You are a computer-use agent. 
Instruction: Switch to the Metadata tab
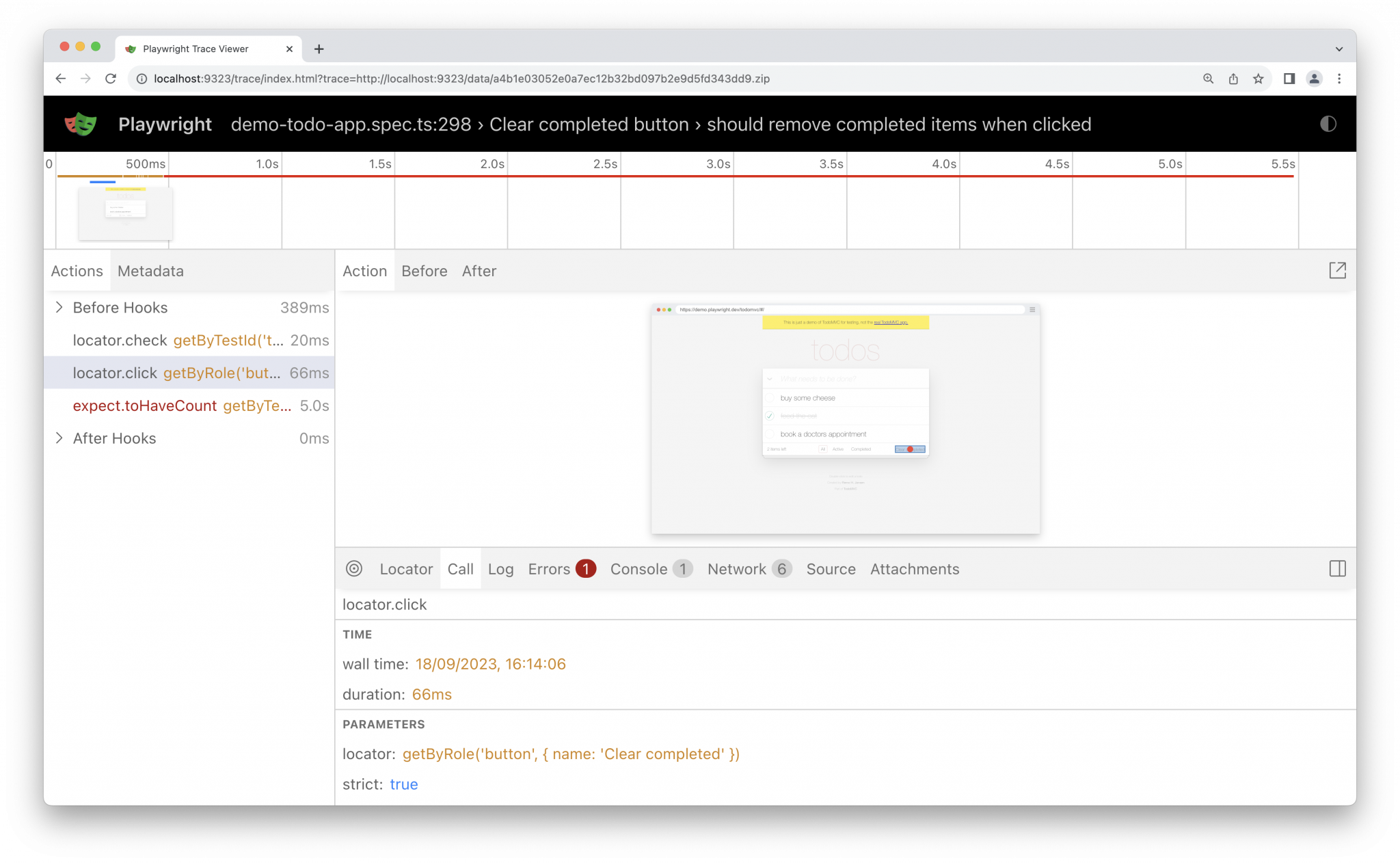pyautogui.click(x=150, y=271)
